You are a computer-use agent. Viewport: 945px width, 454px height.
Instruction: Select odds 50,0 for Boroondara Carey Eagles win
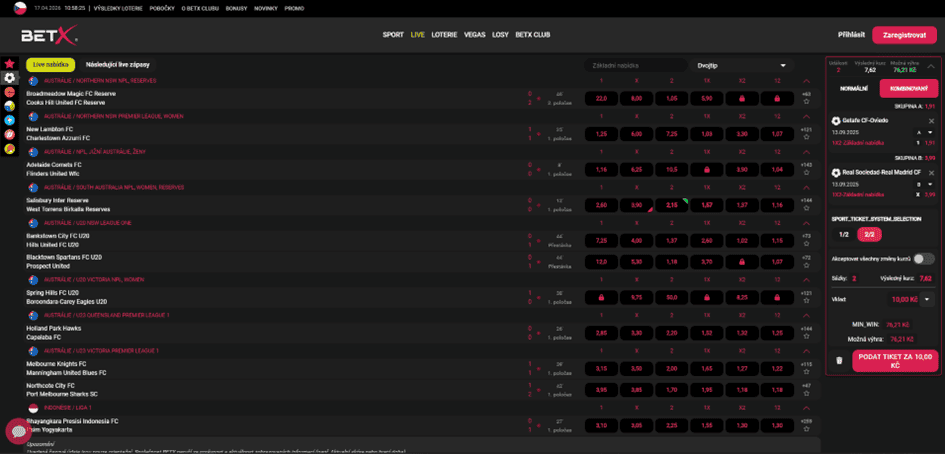tap(671, 297)
